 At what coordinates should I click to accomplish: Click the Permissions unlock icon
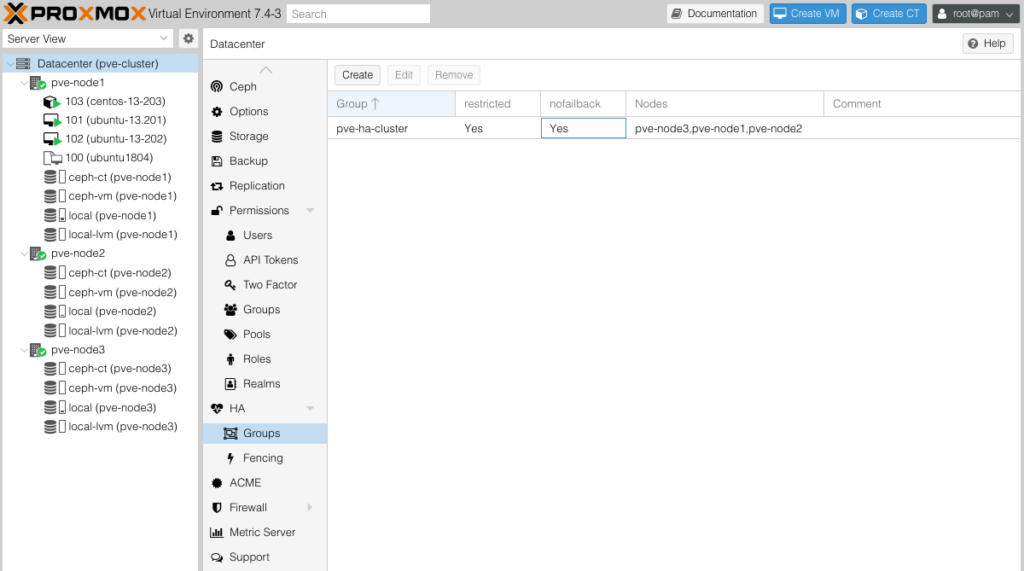[217, 210]
